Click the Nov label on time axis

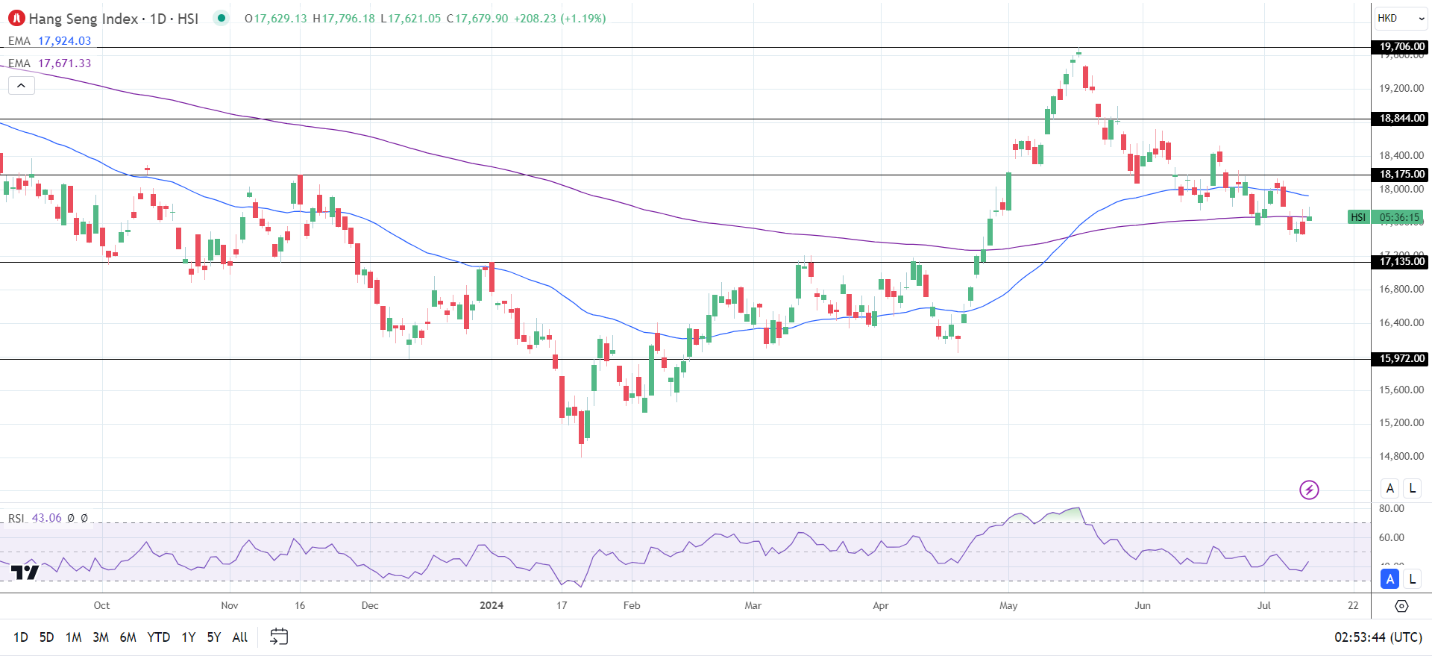pos(229,606)
